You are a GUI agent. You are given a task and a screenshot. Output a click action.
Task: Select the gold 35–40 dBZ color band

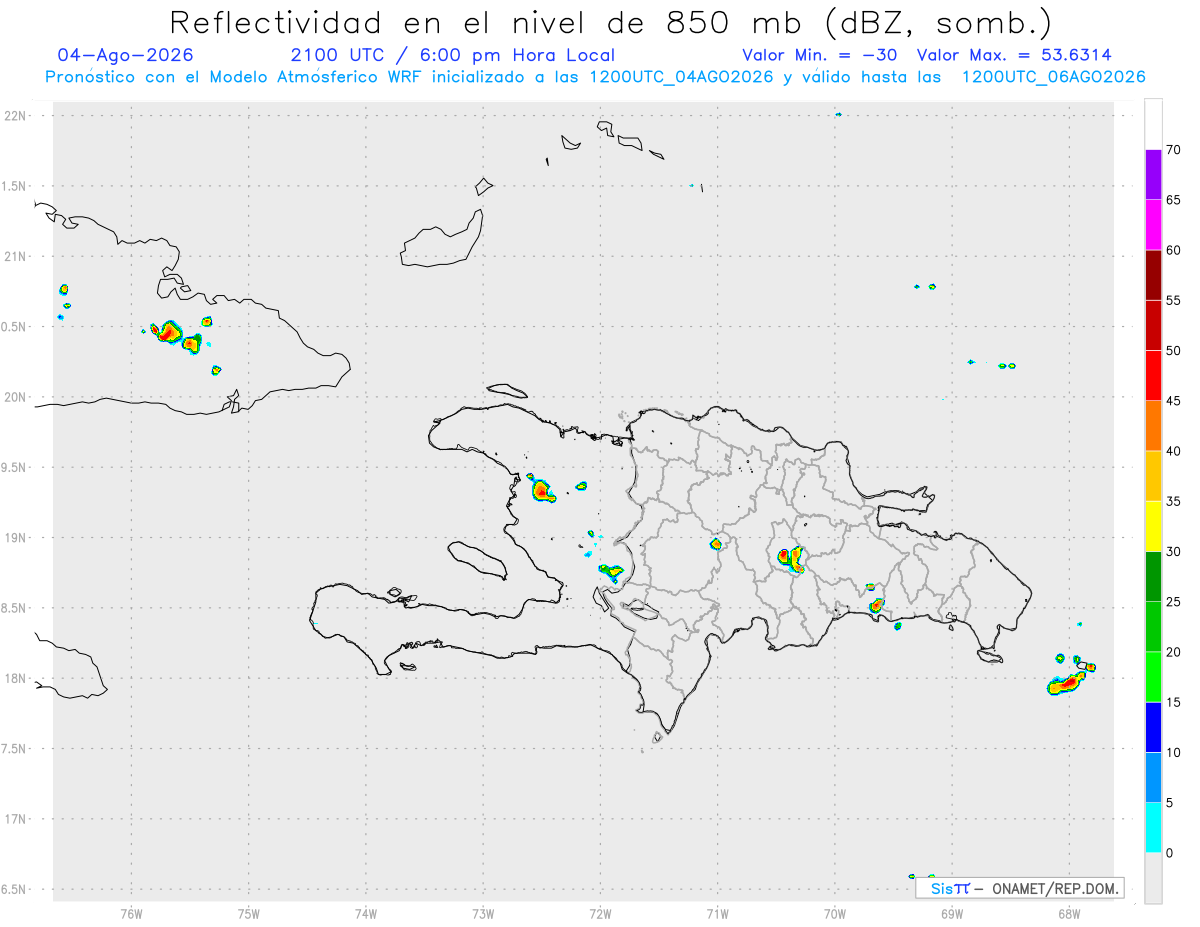(1153, 476)
